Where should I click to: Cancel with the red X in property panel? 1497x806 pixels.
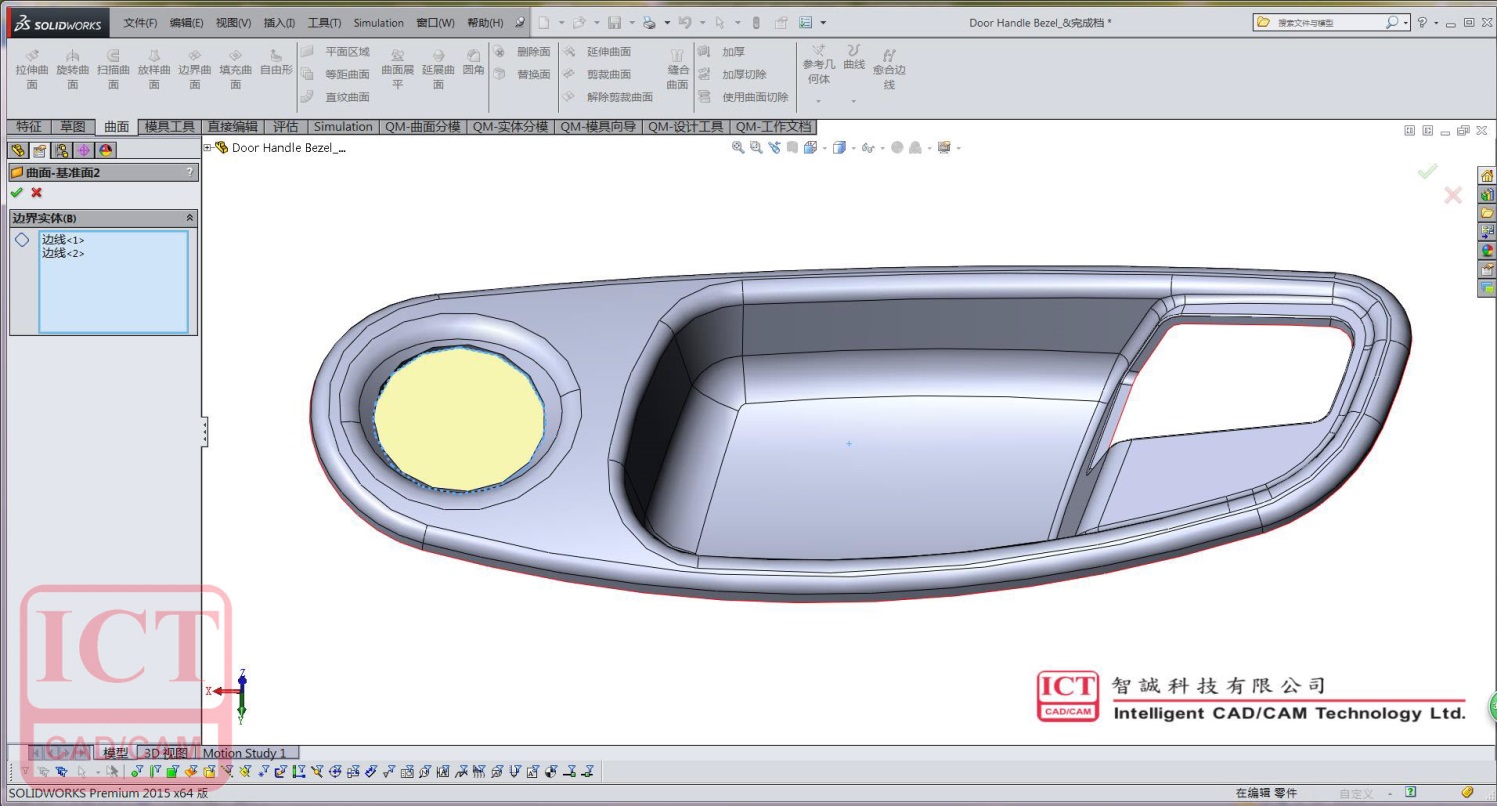37,193
